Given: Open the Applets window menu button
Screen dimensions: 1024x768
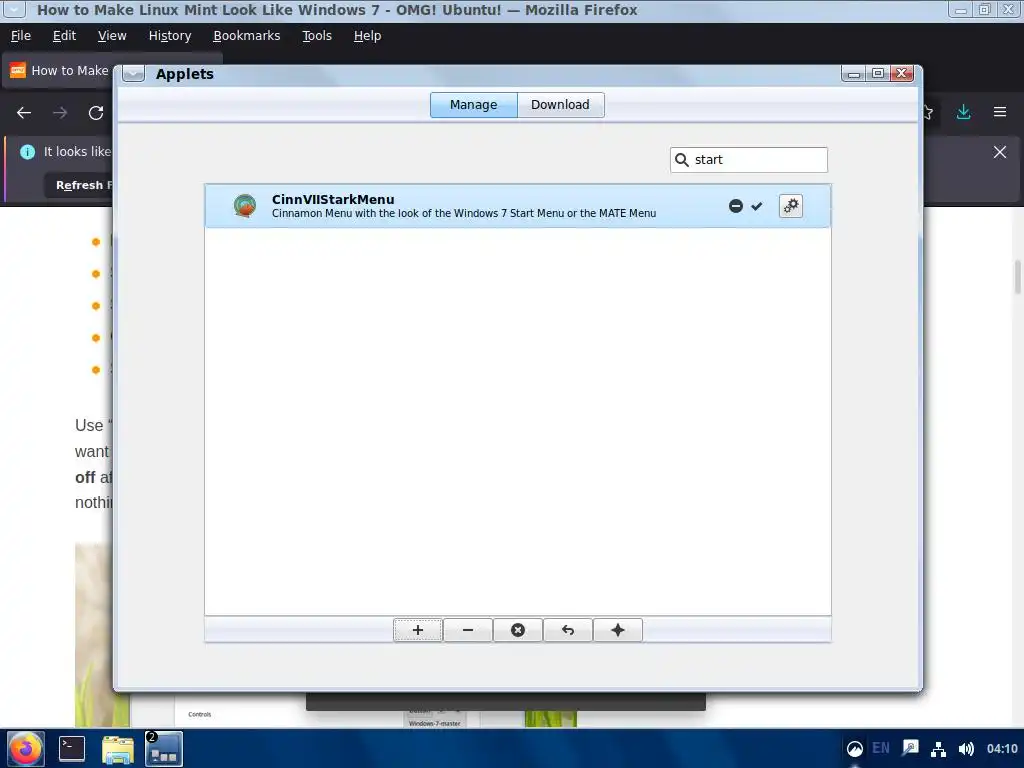Looking at the screenshot, I should click(x=133, y=74).
